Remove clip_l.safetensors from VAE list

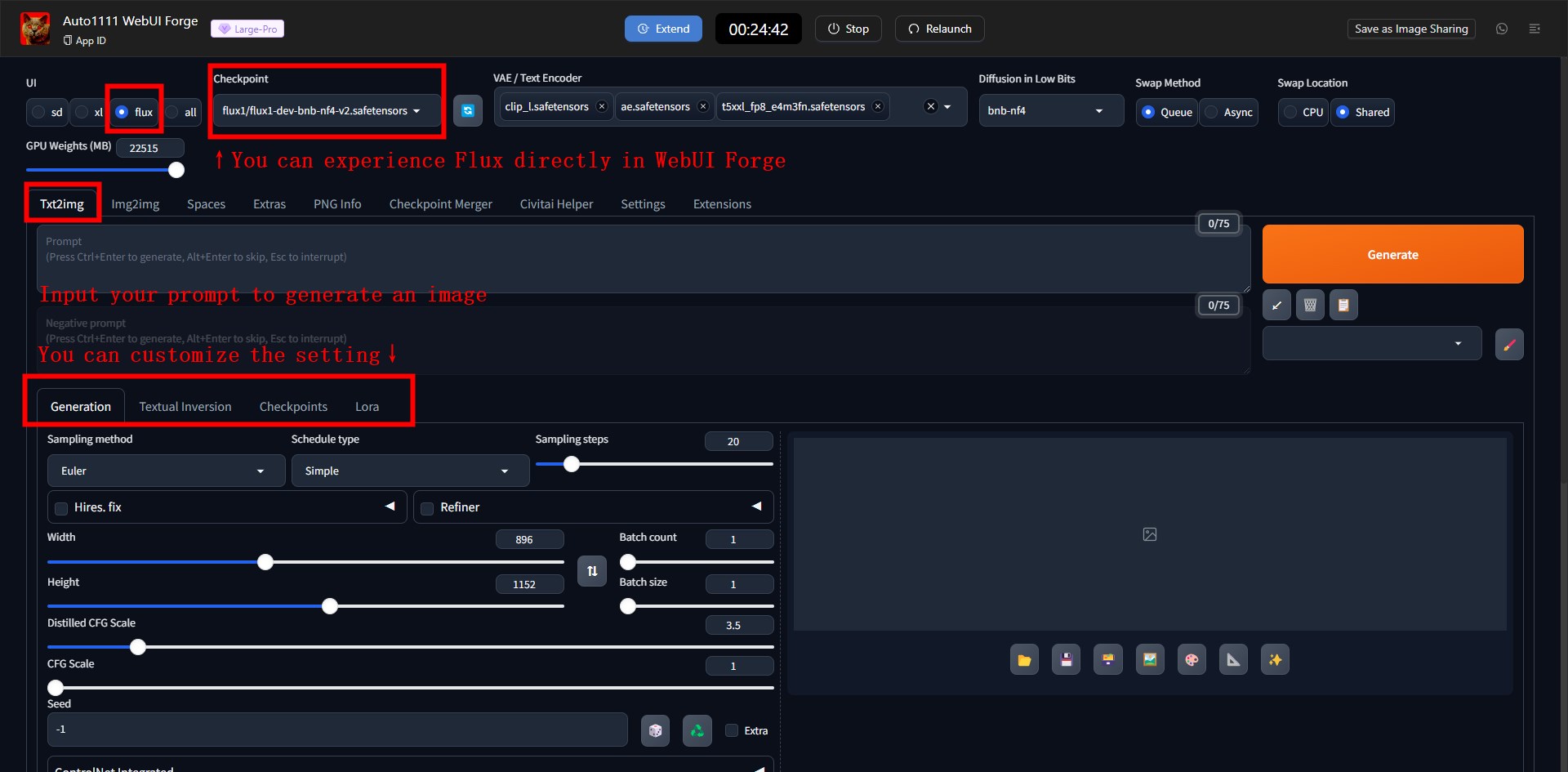tap(602, 107)
